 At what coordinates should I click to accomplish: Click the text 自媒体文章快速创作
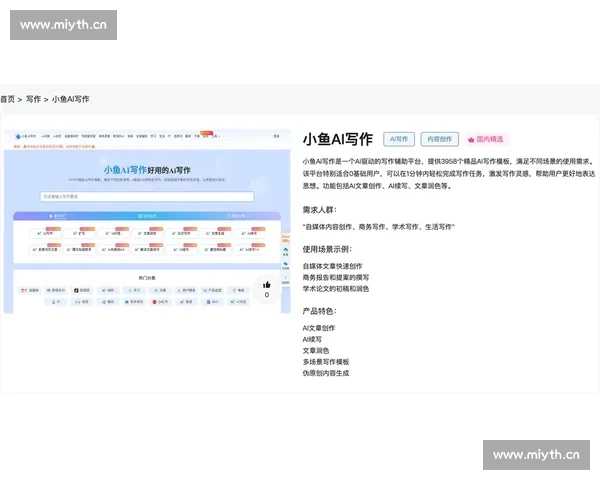pyautogui.click(x=332, y=266)
